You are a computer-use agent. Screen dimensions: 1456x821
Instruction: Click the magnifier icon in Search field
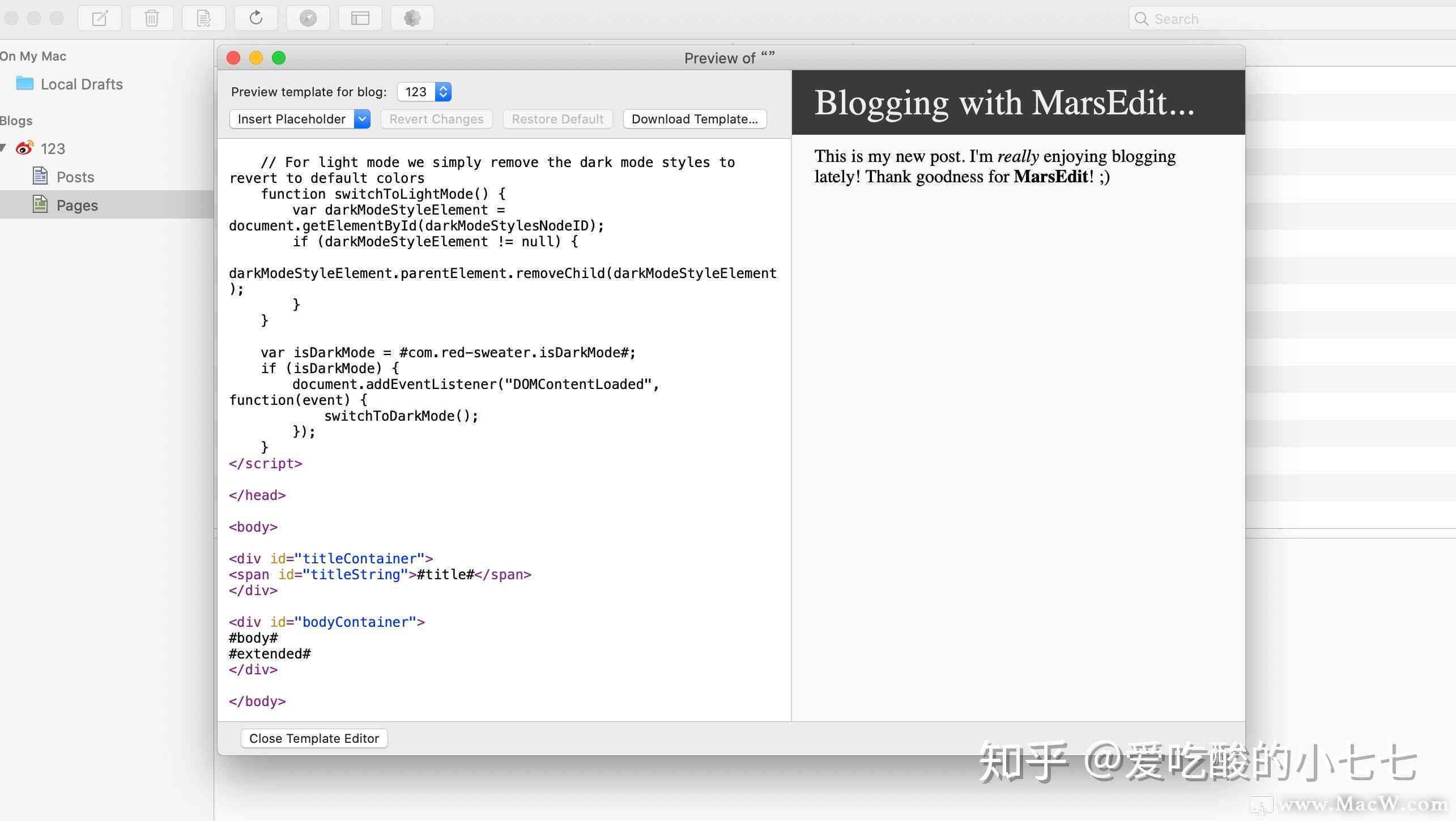pos(1142,19)
